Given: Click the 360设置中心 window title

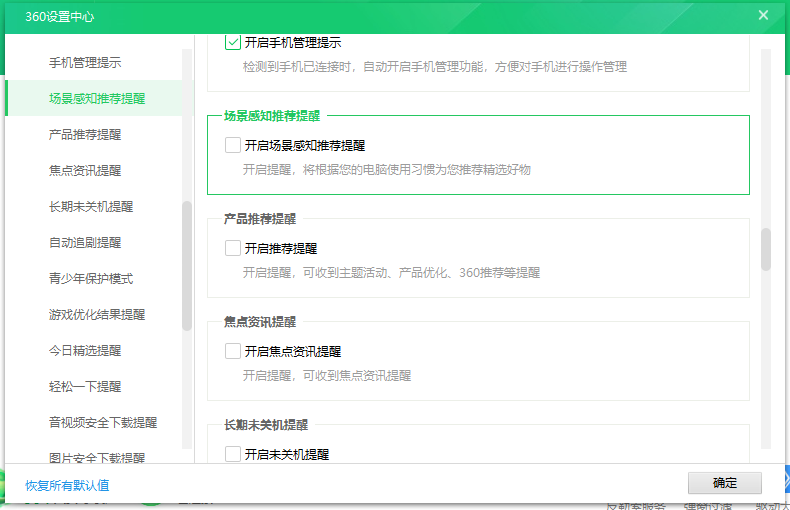Looking at the screenshot, I should pyautogui.click(x=59, y=17).
